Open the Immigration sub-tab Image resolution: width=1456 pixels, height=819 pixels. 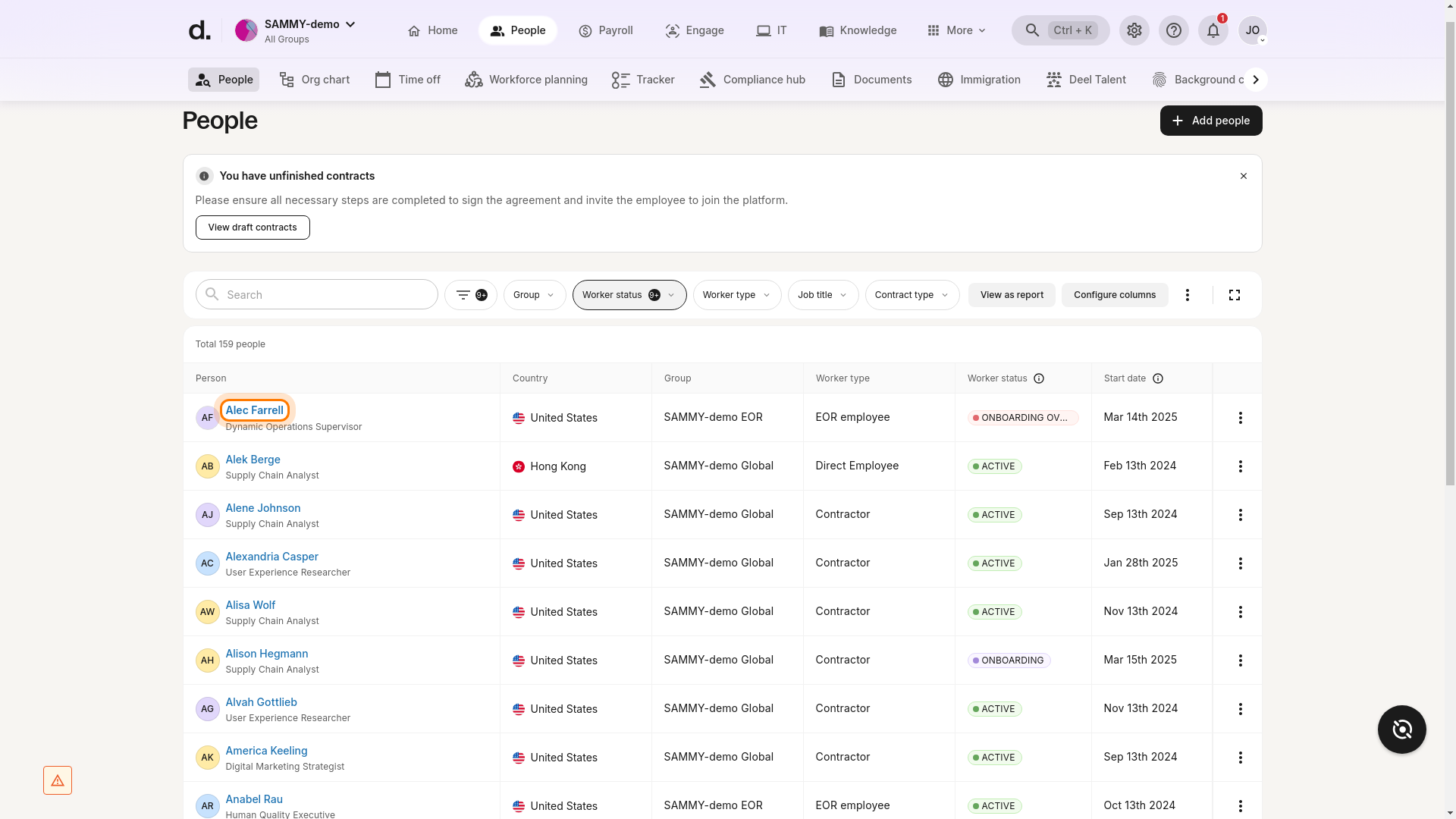click(x=979, y=80)
